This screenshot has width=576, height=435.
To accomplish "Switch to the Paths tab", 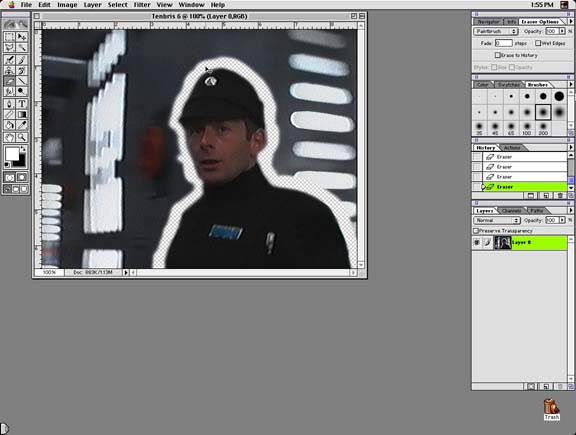I will tap(537, 211).
